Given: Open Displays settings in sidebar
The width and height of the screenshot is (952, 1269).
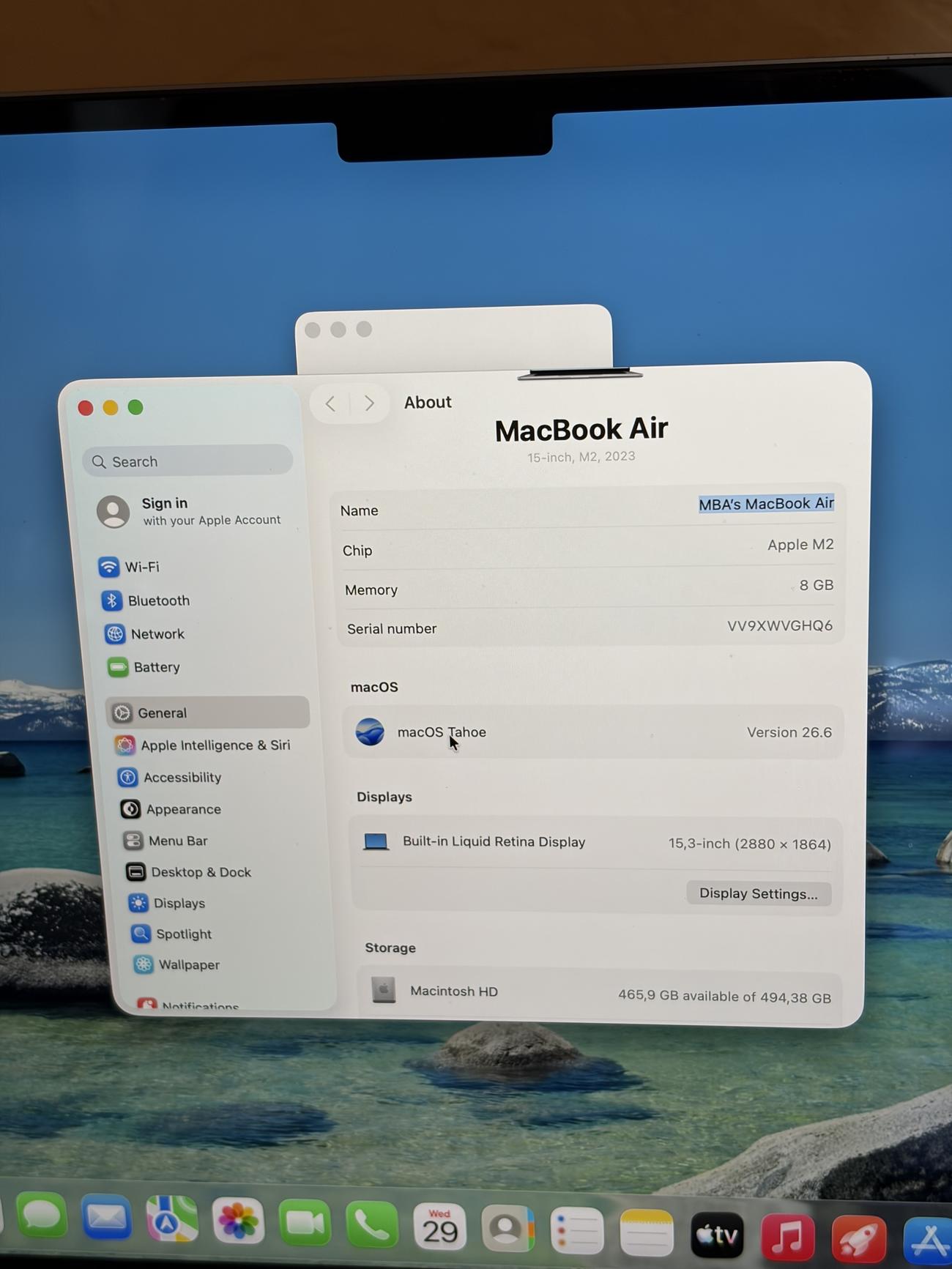Looking at the screenshot, I should pyautogui.click(x=168, y=903).
